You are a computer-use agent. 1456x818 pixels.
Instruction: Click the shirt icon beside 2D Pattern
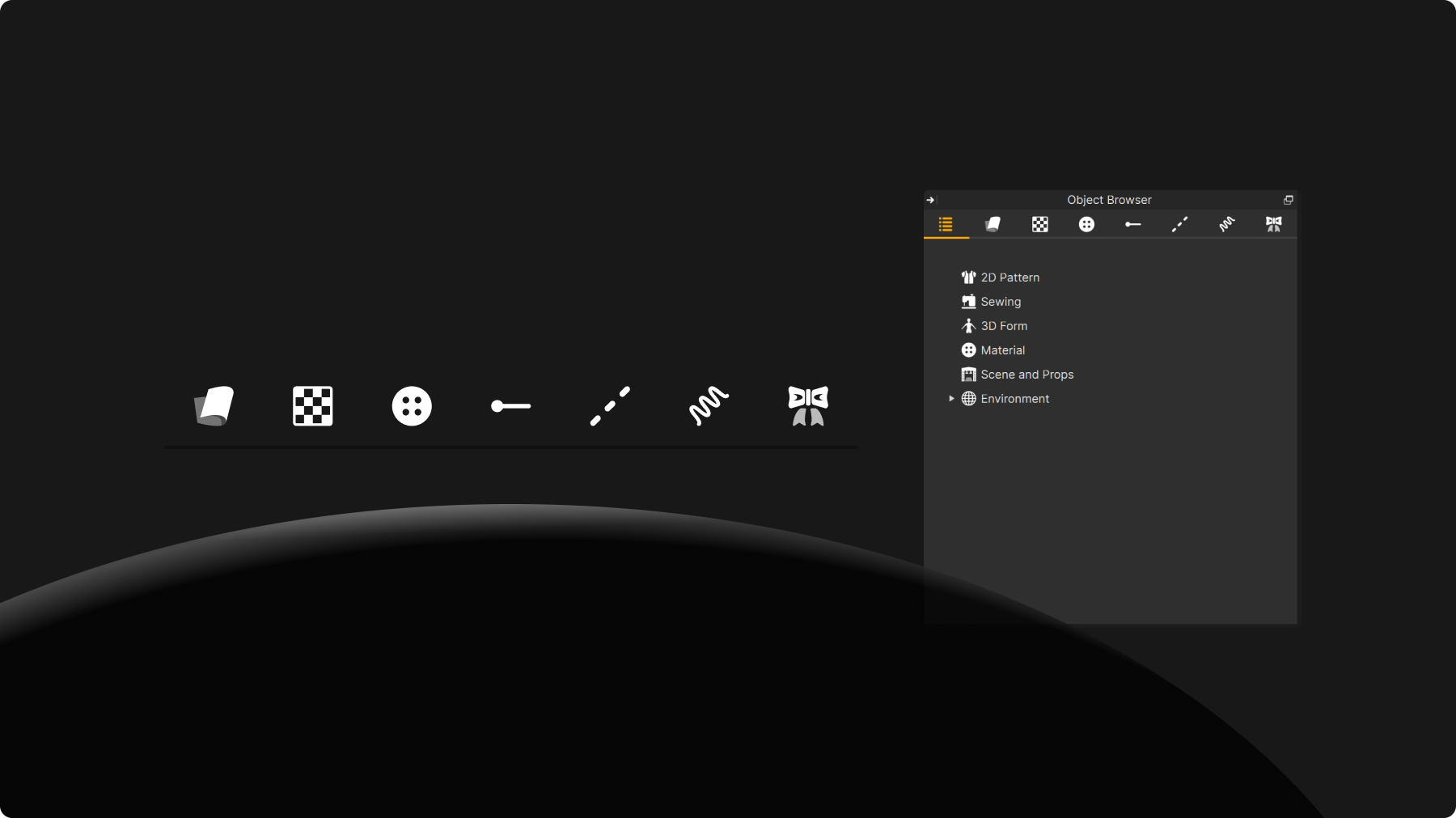coord(968,278)
